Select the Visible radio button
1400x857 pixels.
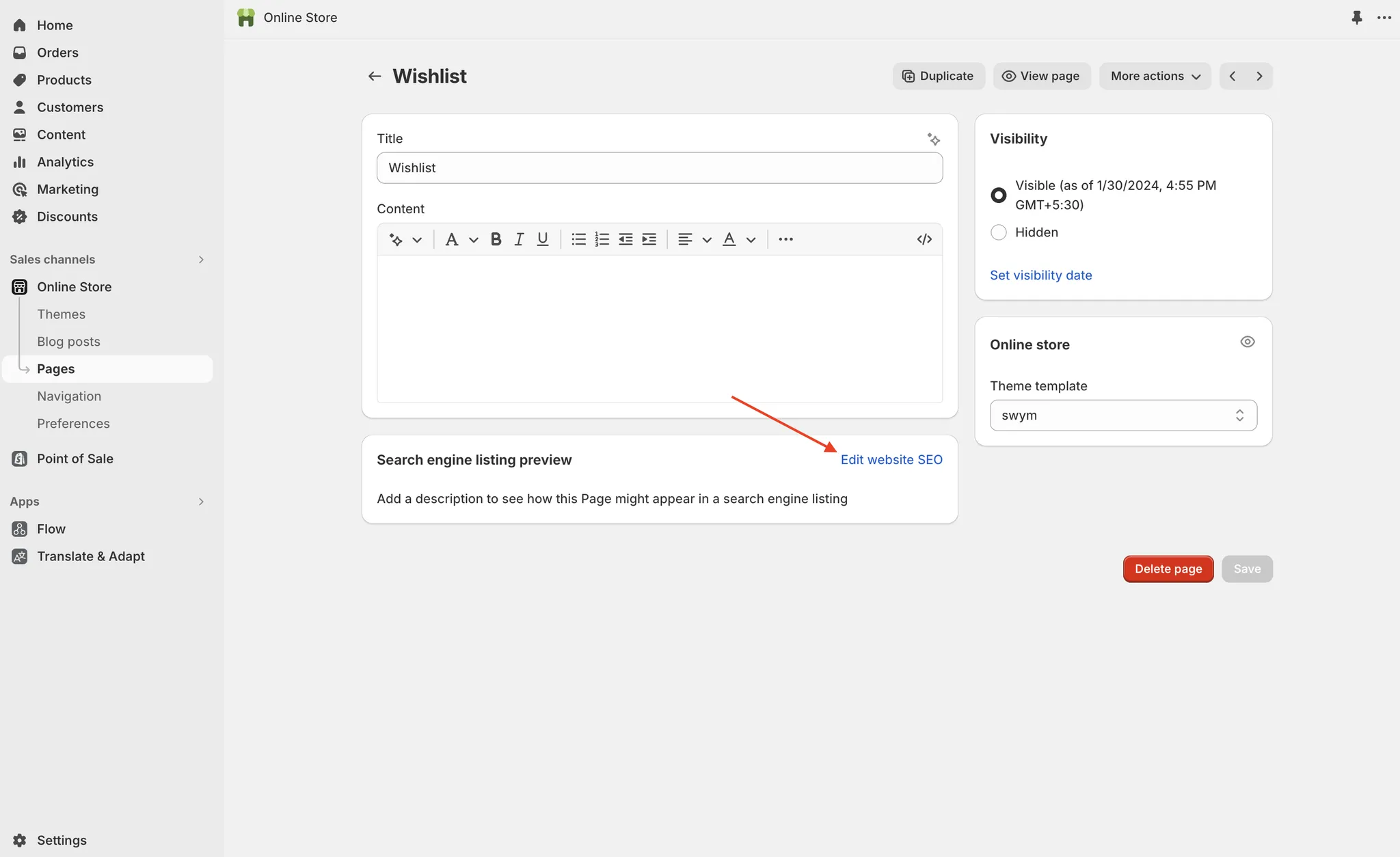[999, 195]
